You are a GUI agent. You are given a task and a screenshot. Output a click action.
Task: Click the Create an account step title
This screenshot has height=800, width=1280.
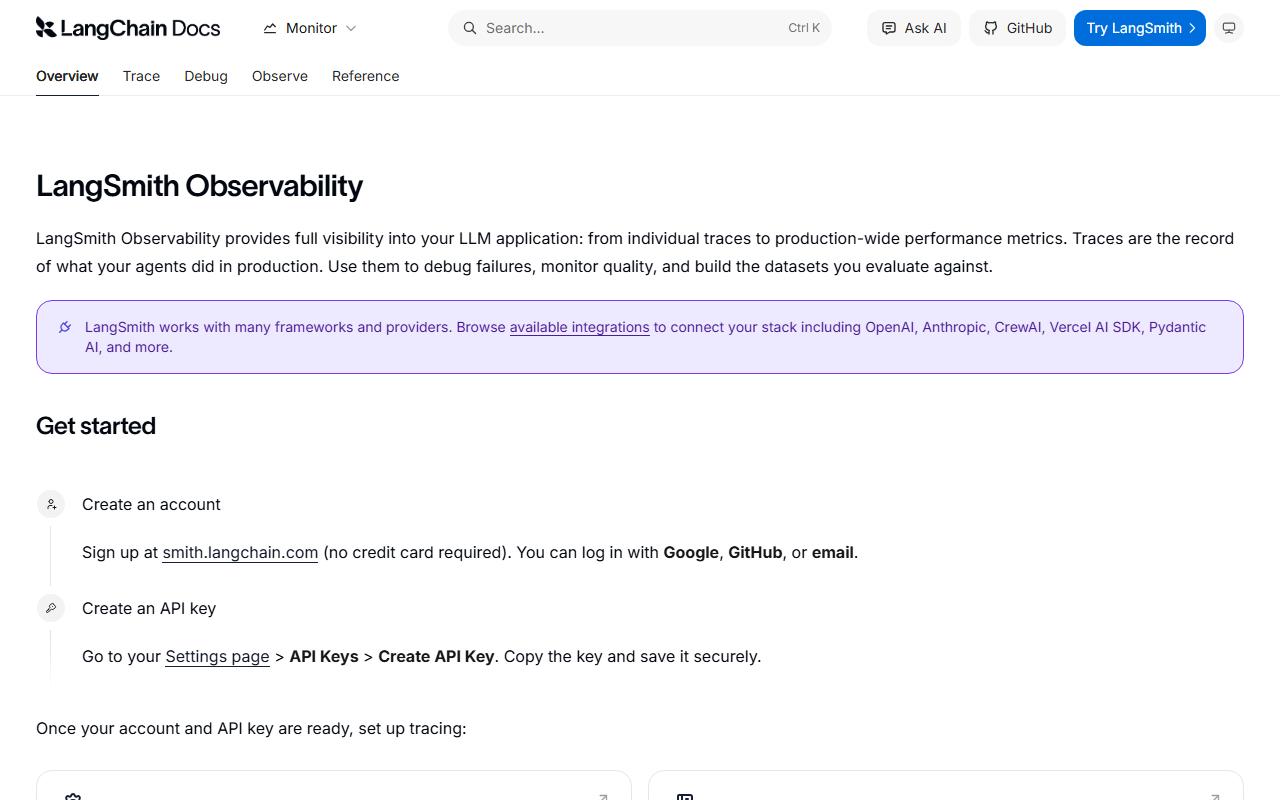click(151, 504)
